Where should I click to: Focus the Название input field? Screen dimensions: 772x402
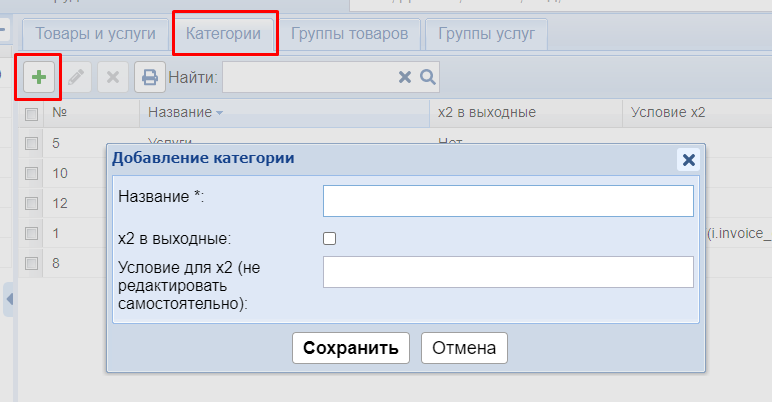pyautogui.click(x=508, y=200)
